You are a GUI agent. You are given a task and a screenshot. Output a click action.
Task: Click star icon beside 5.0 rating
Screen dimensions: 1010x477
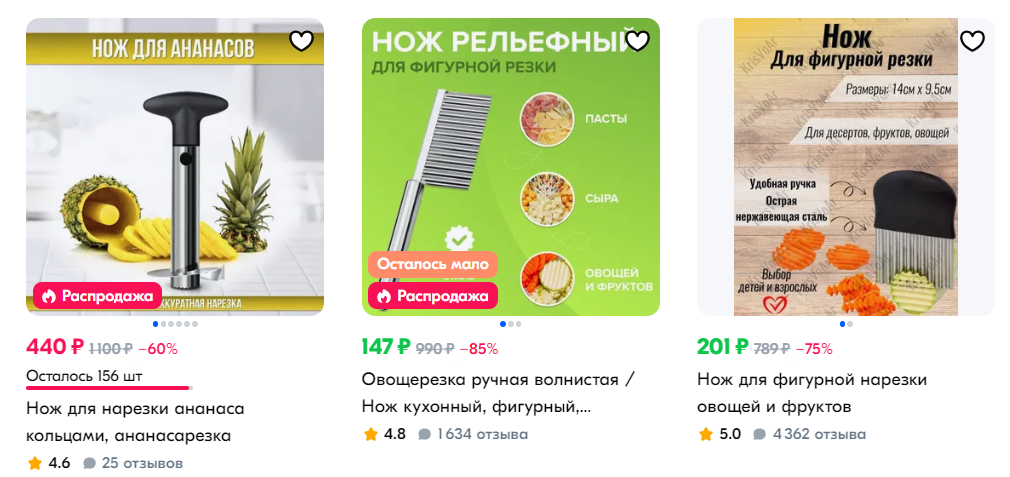[706, 435]
